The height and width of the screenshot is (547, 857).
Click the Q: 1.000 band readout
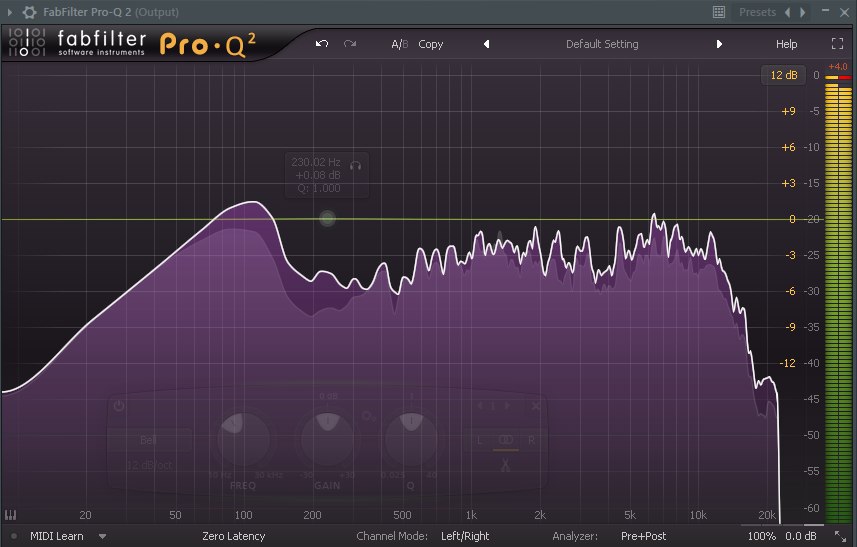tap(319, 189)
